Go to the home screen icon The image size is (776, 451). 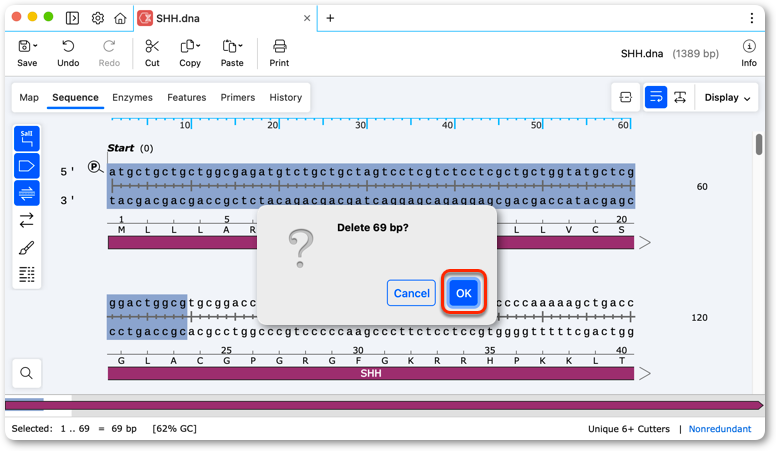click(120, 18)
